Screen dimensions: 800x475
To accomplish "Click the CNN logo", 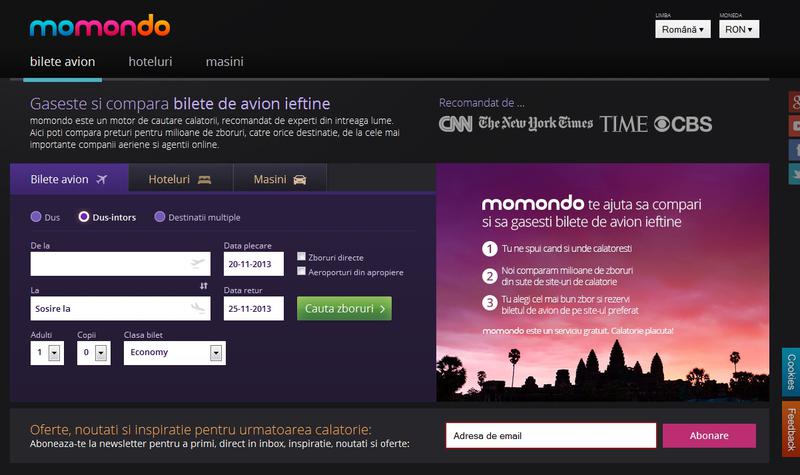I will (x=455, y=124).
